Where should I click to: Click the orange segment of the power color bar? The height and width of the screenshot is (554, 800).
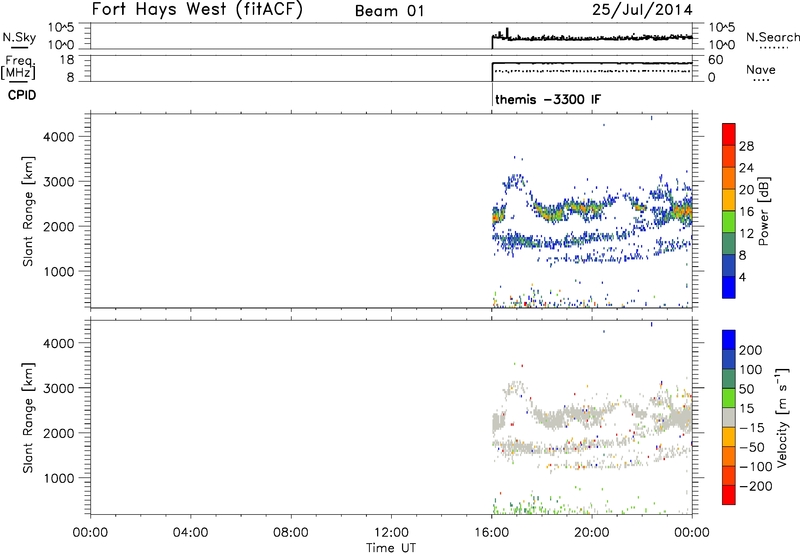point(729,178)
